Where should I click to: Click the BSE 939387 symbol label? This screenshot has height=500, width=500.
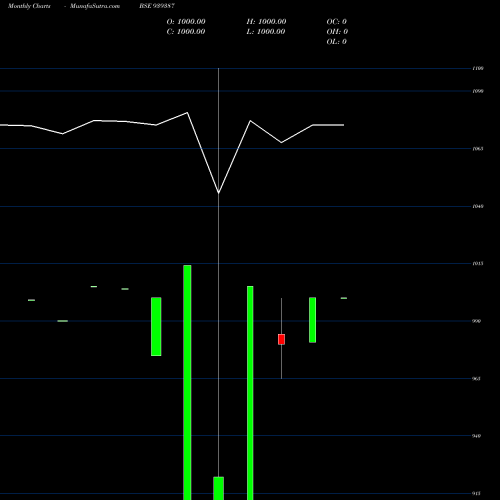[157, 6]
